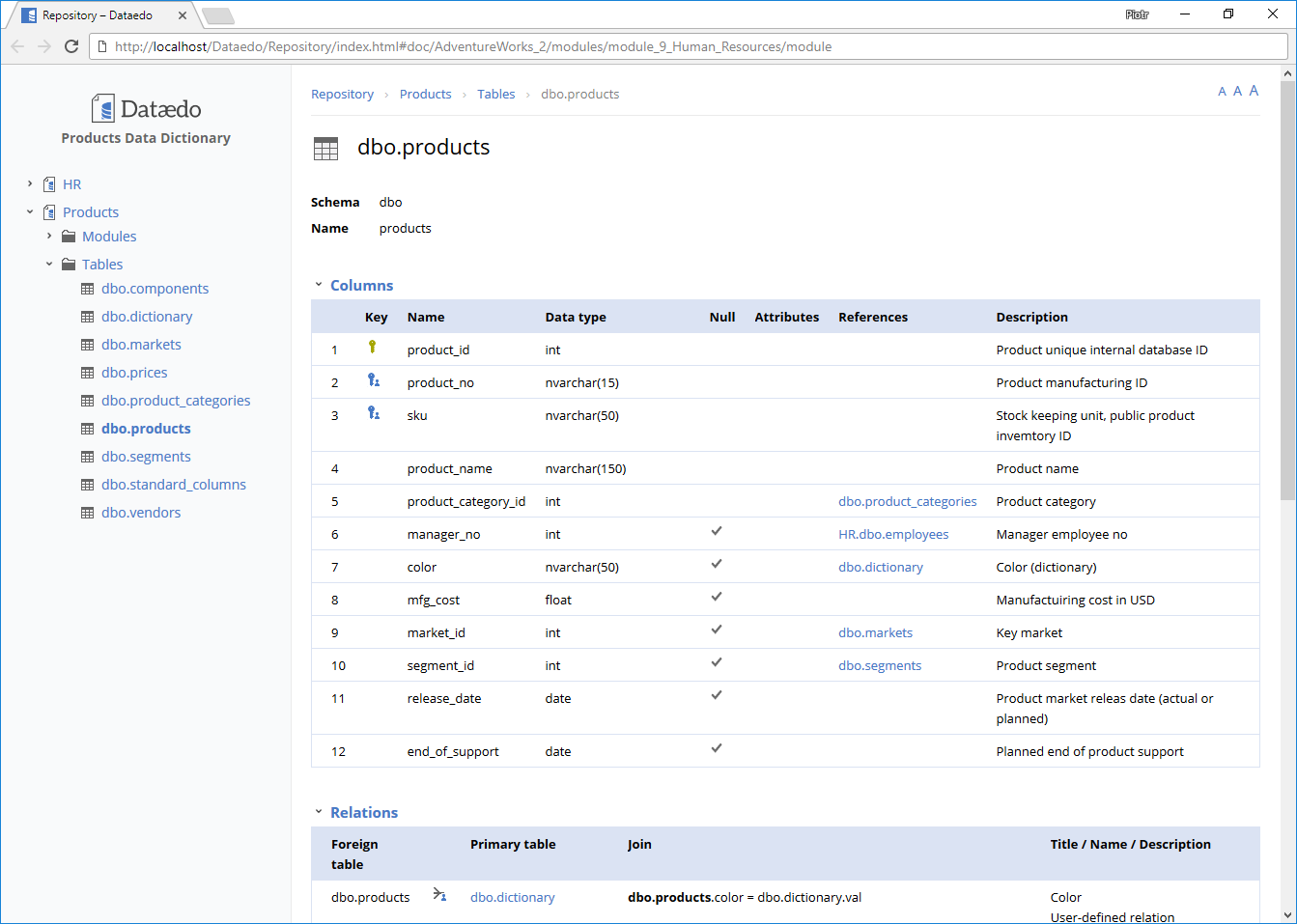1297x924 pixels.
Task: Select the largest font size A
Action: tap(1254, 91)
